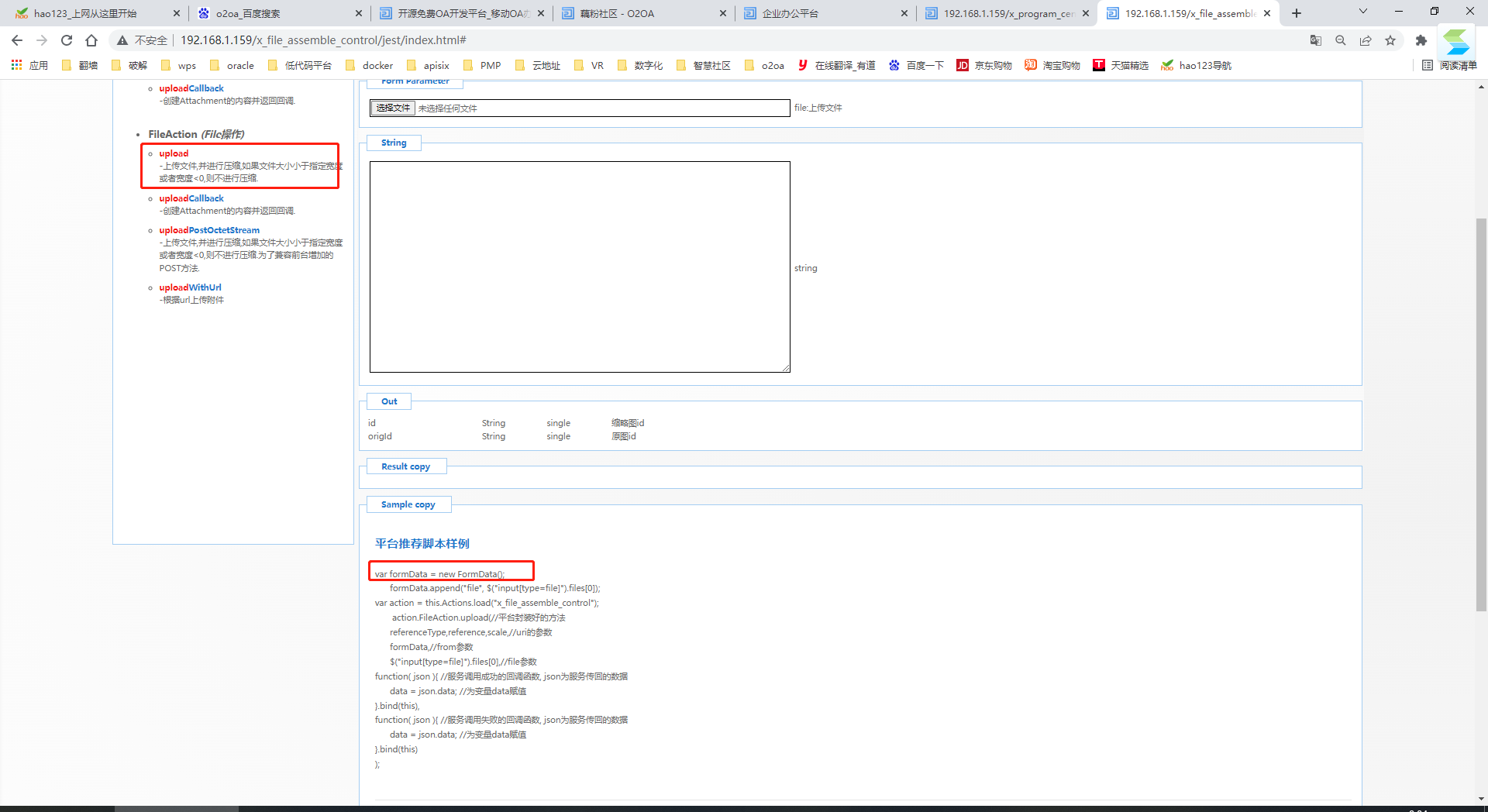Open the oracle bookmark folder
Viewport: 1488px width, 812px height.
point(232,65)
